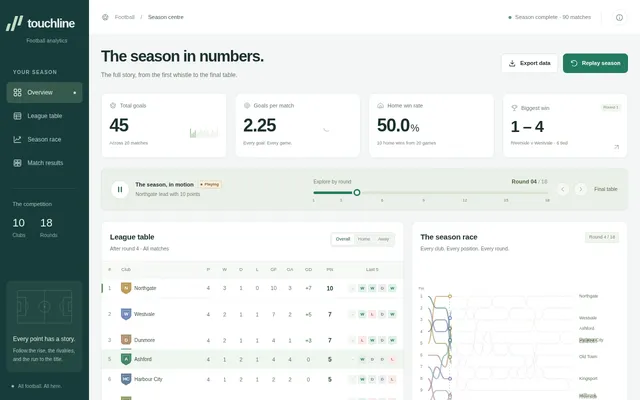The height and width of the screenshot is (400, 640).
Task: Click the Northgate race chart marker
Action: coord(450,296)
